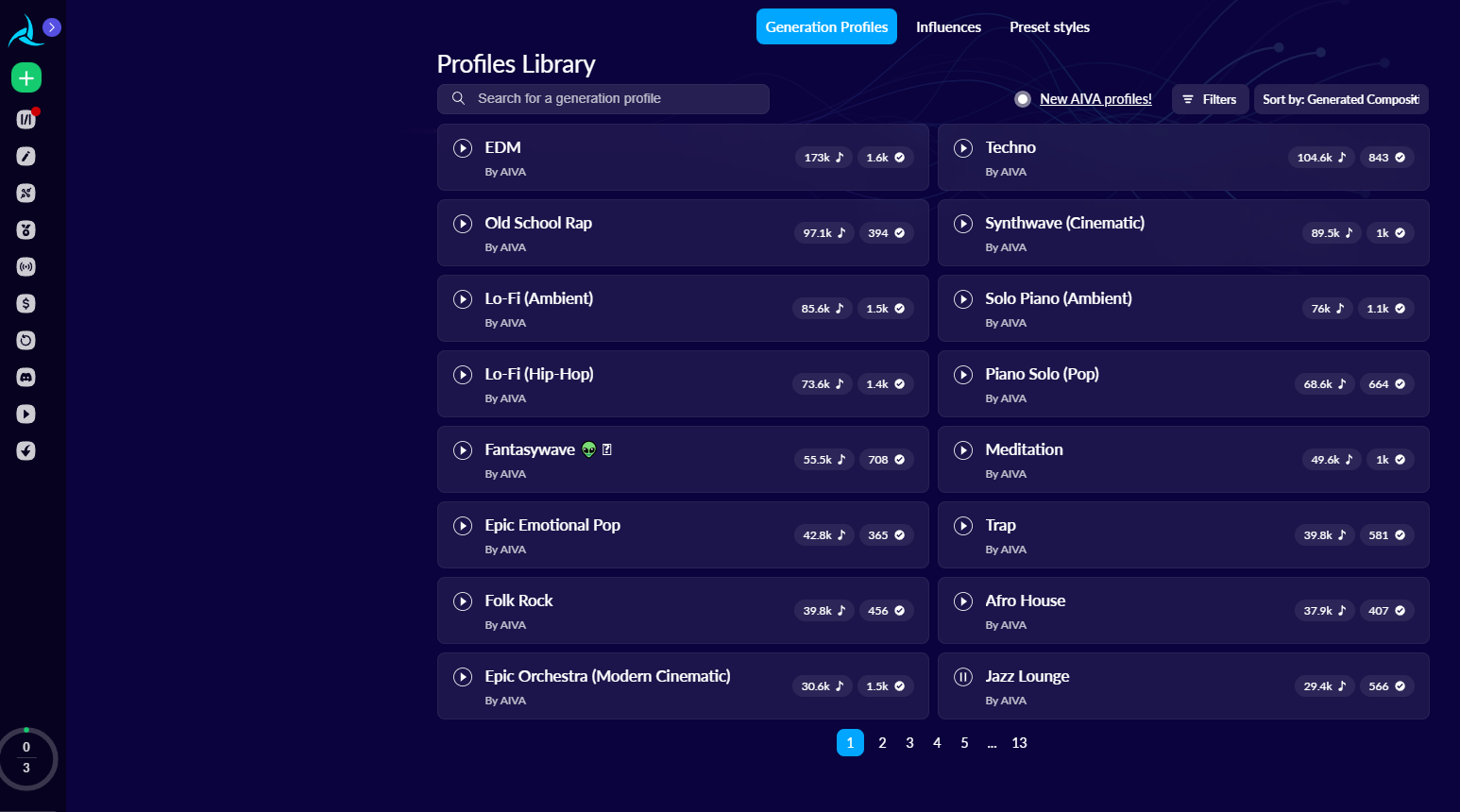Play the Lo-Fi (Hip-Hop) preview
The width and height of the screenshot is (1460, 812).
(x=463, y=374)
